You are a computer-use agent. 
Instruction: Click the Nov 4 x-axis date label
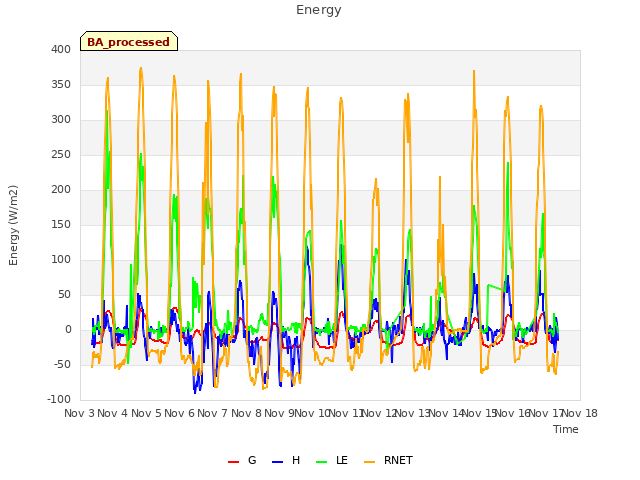tap(112, 413)
